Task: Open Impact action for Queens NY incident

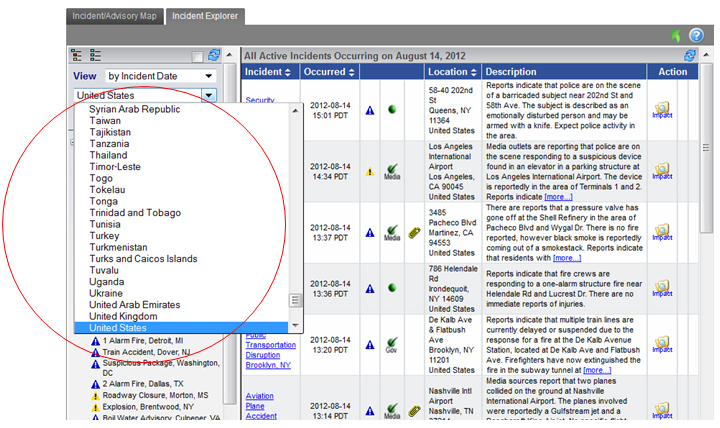Action: coord(662,110)
